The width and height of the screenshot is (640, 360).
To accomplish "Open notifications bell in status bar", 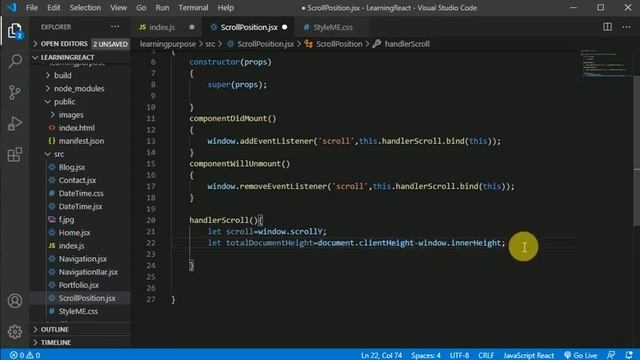I will point(629,355).
